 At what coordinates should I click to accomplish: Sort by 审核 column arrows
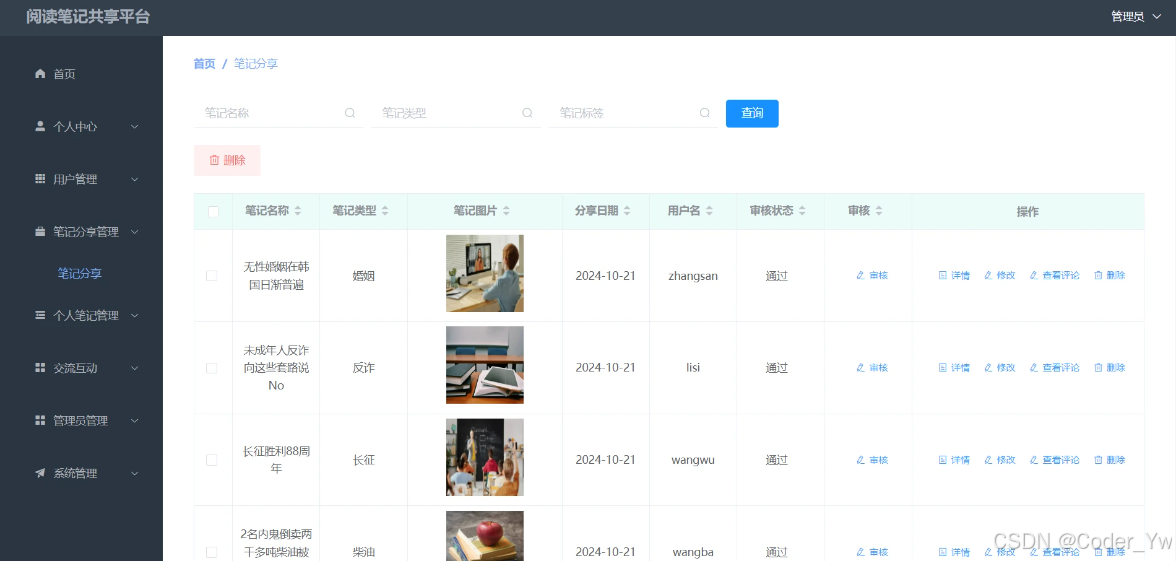tap(878, 212)
